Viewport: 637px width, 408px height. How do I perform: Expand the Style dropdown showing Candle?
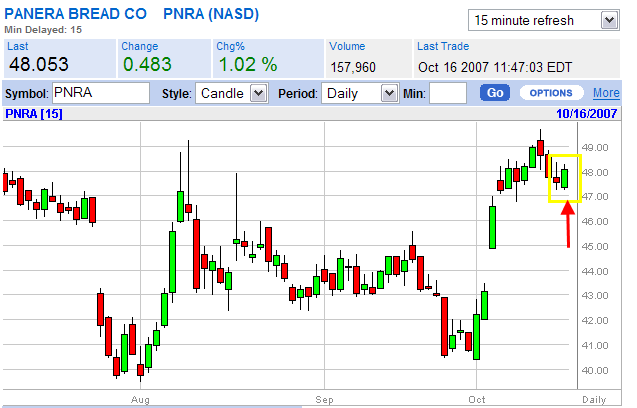tap(232, 93)
